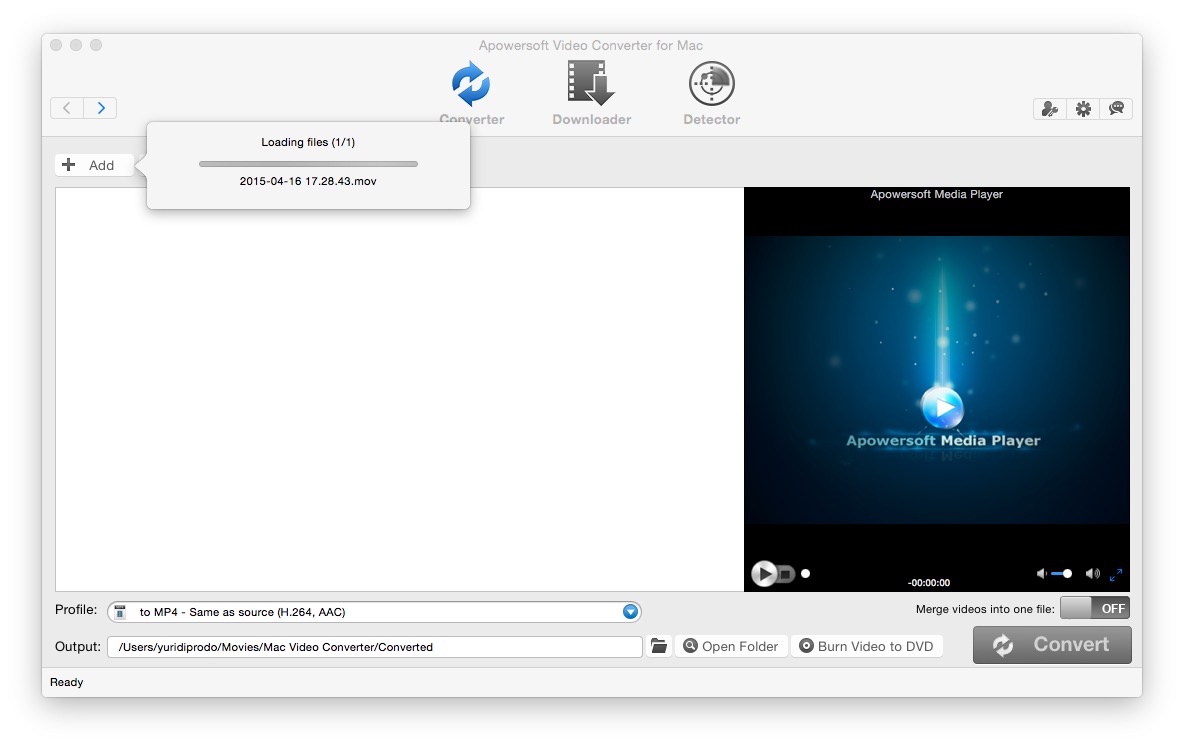Click the file name 2015-04-16 17.28.43.mov
Screen dimensions: 1184x747
pyautogui.click(x=308, y=181)
